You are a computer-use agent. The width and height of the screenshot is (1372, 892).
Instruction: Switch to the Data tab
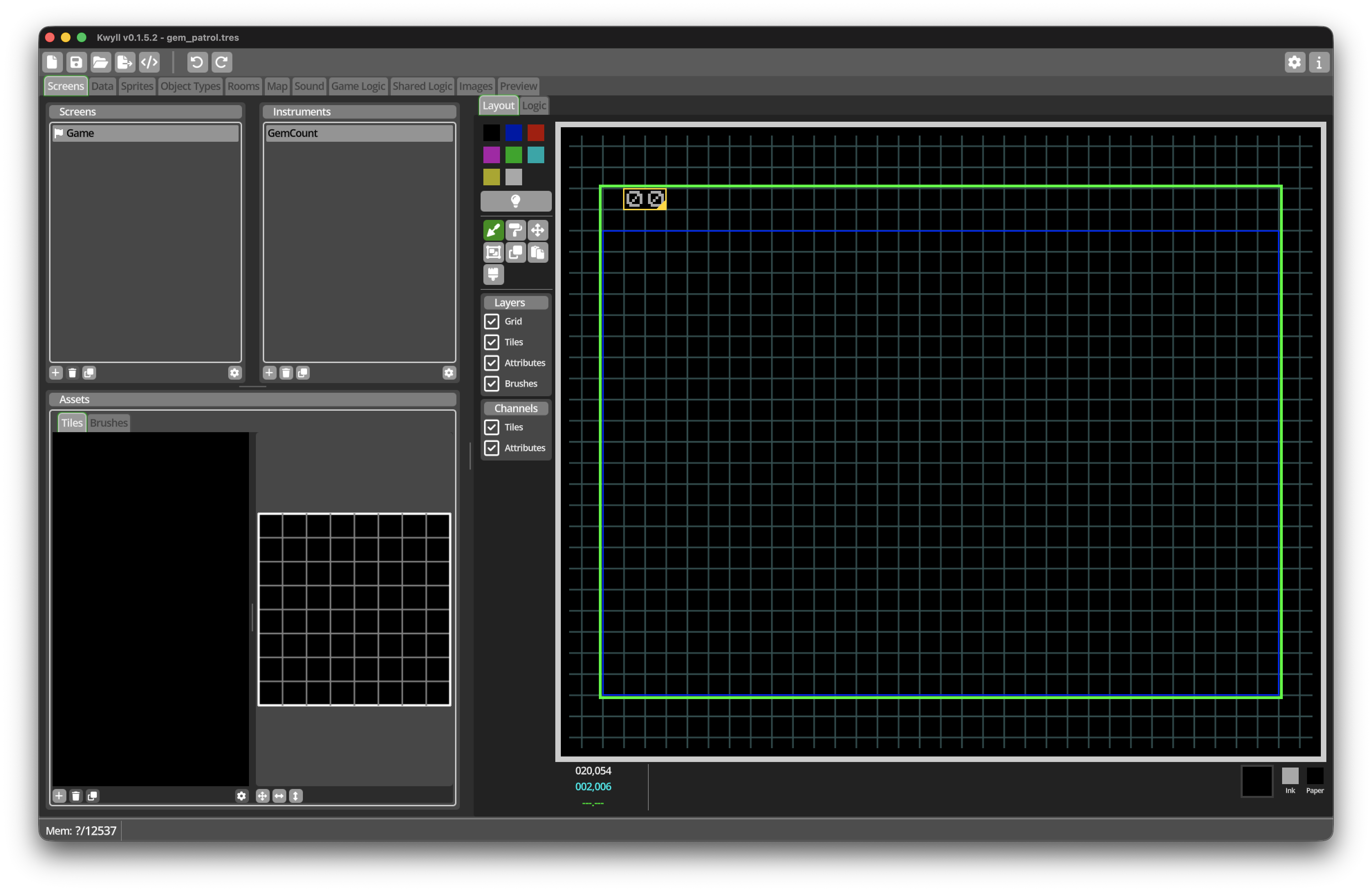102,86
